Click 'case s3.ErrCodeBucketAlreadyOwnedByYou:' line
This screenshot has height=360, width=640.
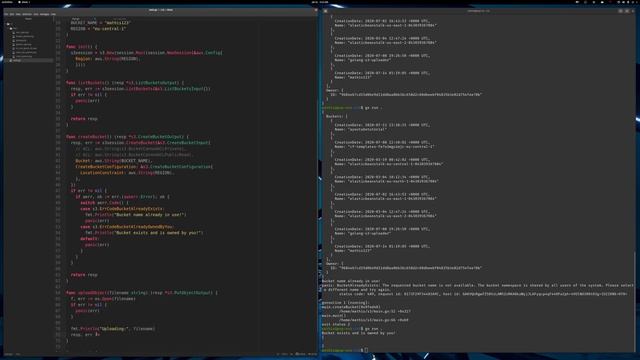(x=127, y=227)
